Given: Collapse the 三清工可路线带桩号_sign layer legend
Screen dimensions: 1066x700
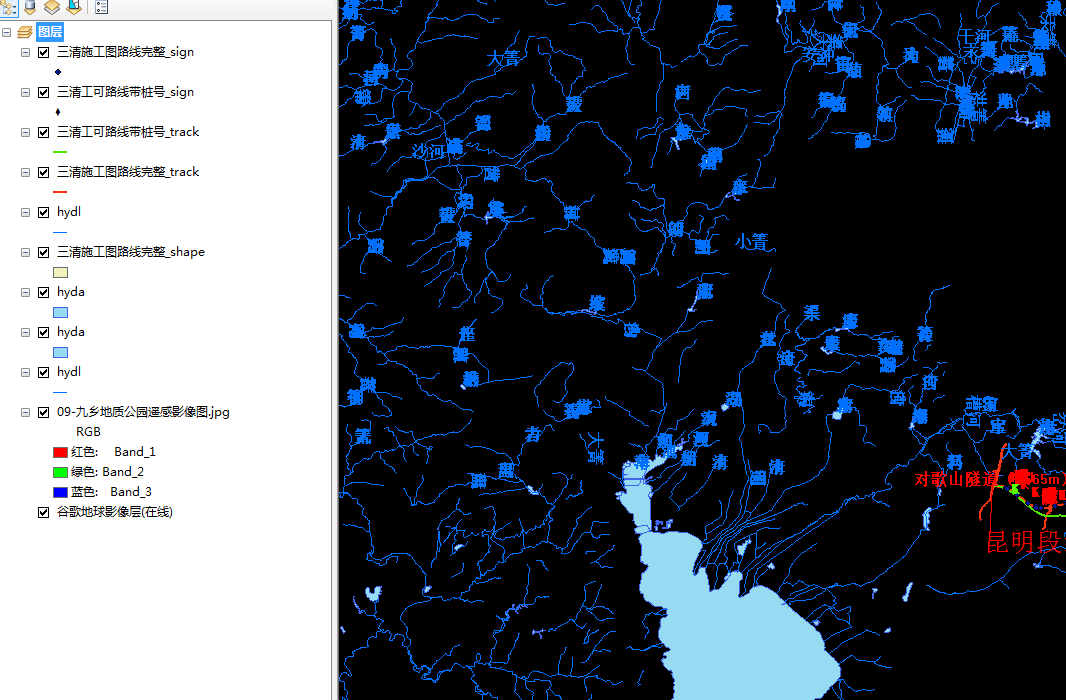Looking at the screenshot, I should [26, 92].
